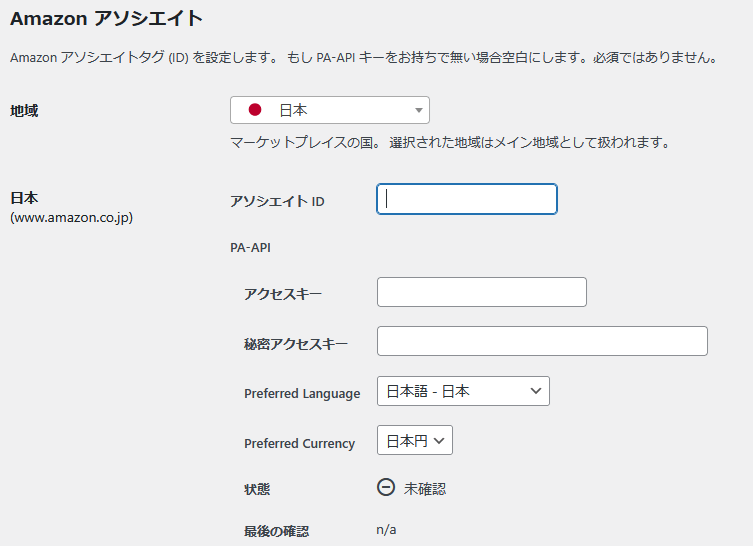Click the 未確認 status circle-minus icon

pos(386,487)
